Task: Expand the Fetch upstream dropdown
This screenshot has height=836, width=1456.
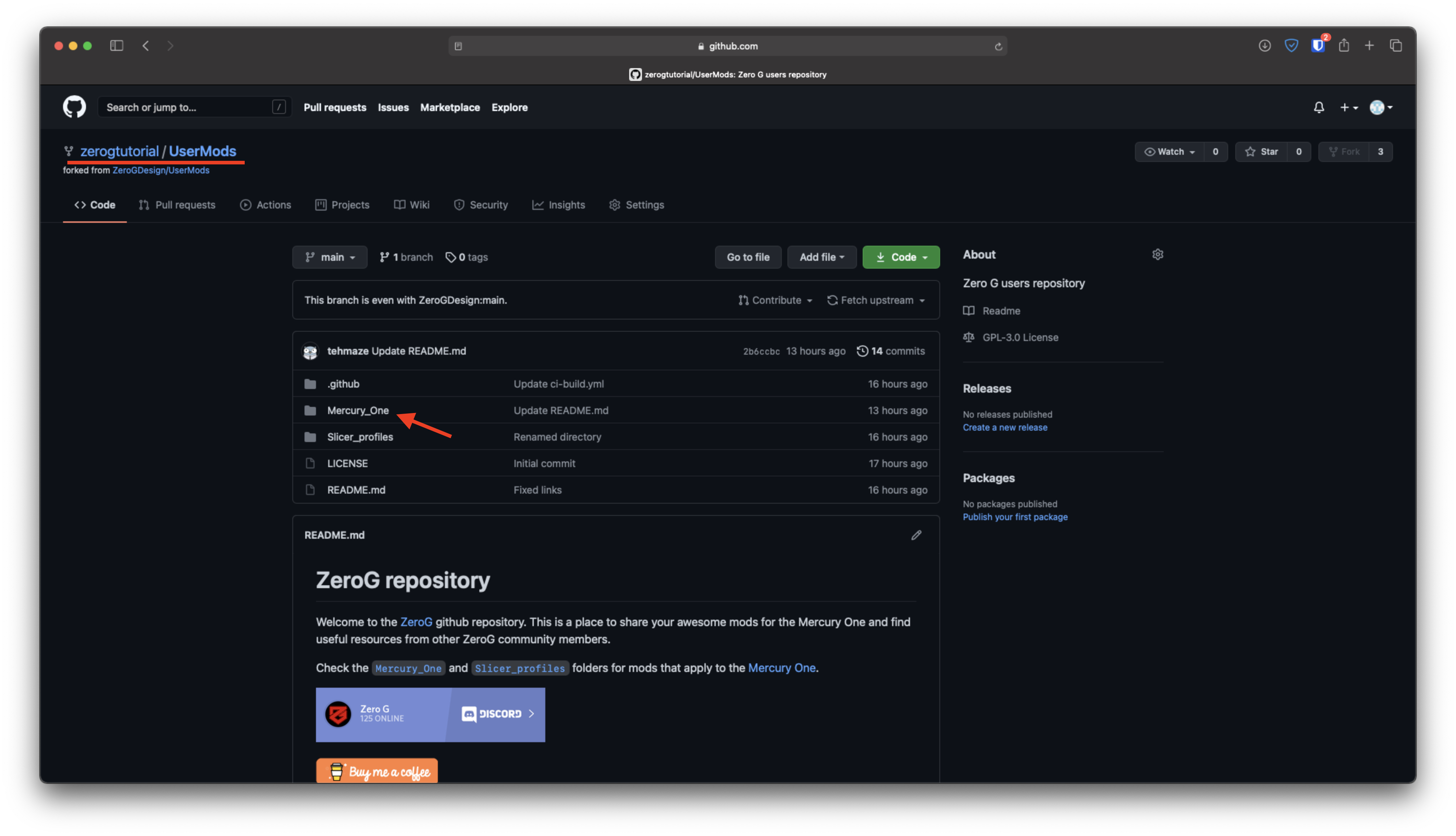Action: [x=876, y=300]
